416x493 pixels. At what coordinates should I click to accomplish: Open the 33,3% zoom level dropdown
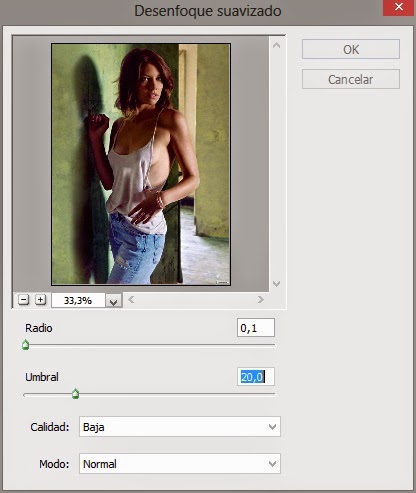(114, 301)
